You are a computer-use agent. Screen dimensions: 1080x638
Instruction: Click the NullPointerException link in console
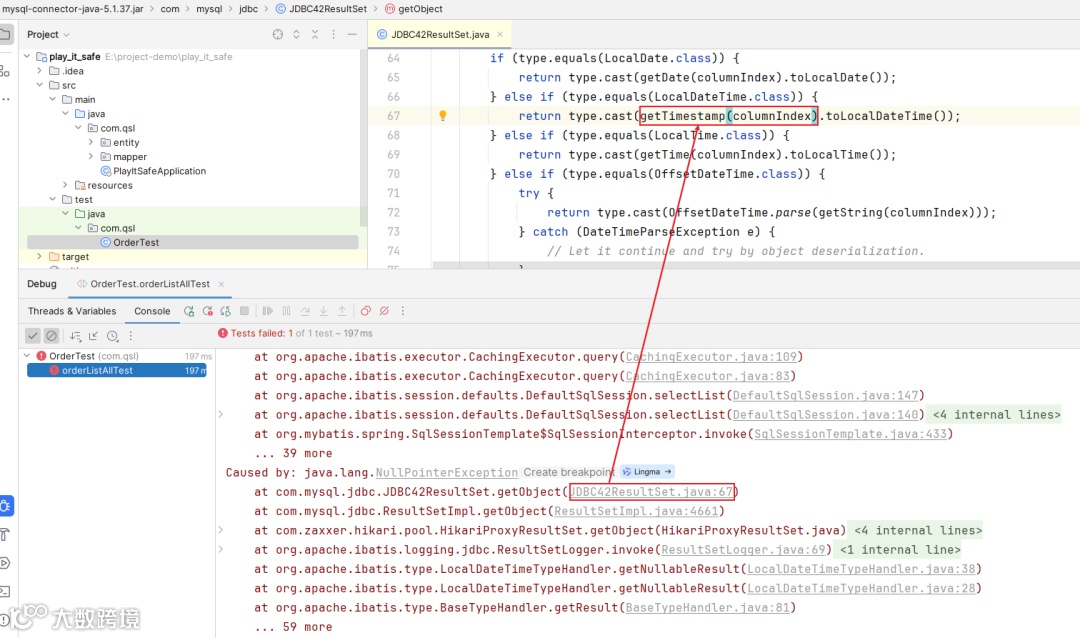click(x=446, y=473)
